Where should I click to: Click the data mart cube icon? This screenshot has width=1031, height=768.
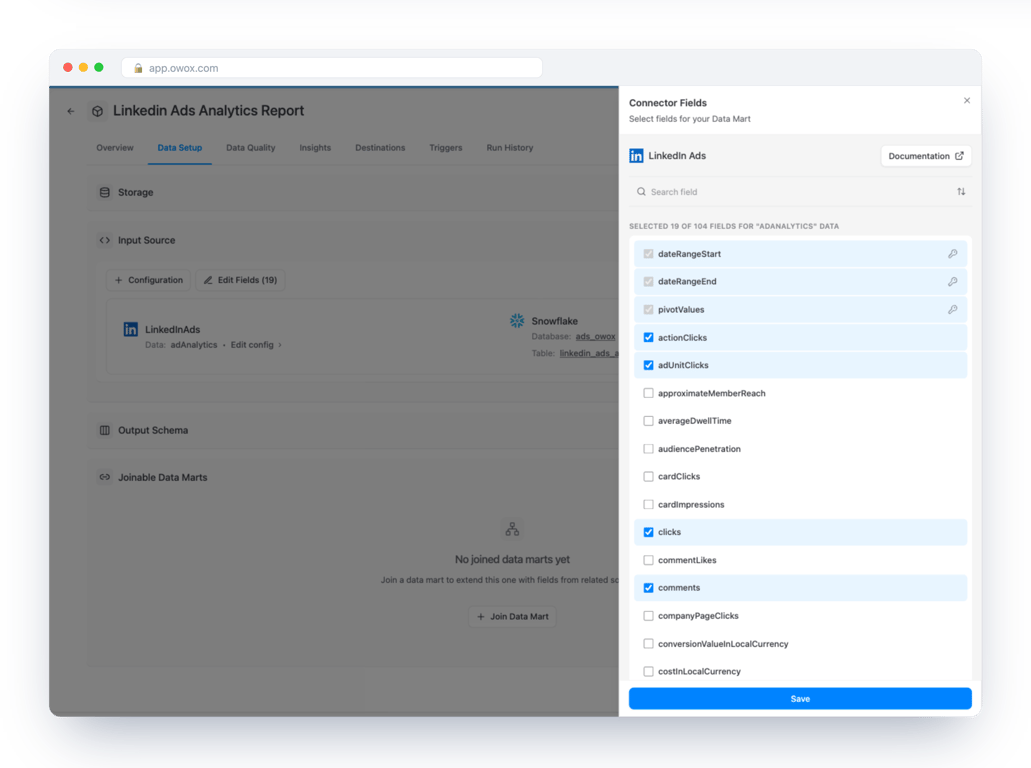(x=97, y=111)
